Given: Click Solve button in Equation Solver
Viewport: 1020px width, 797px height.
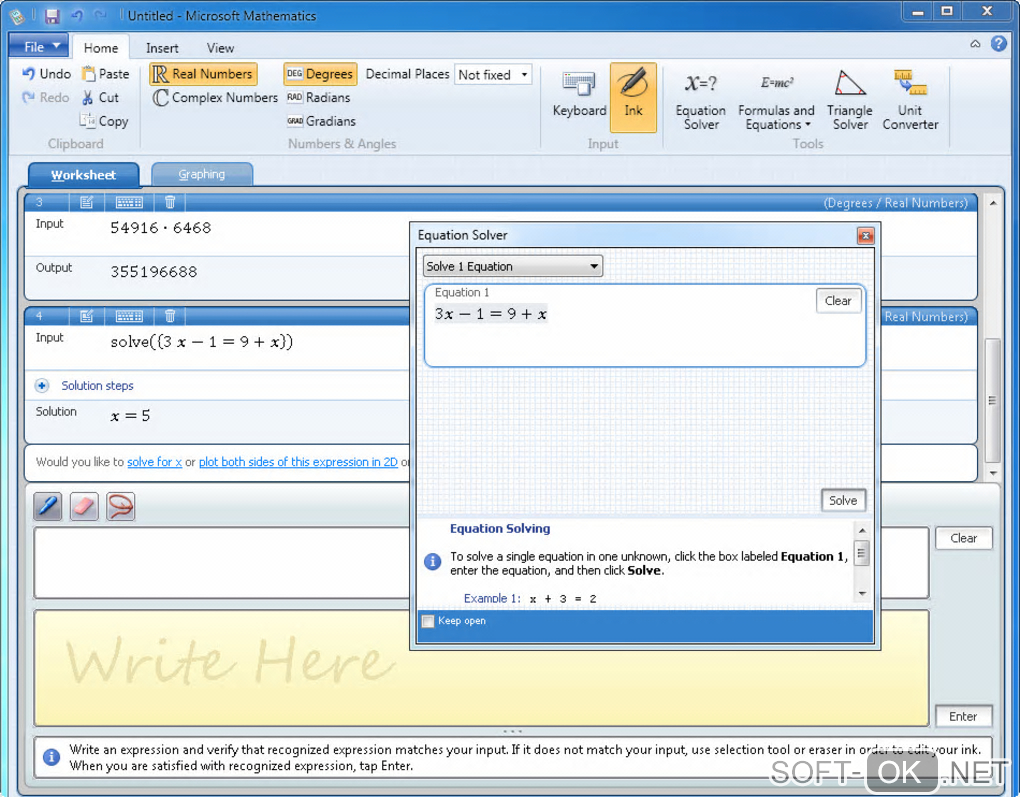Looking at the screenshot, I should 843,500.
